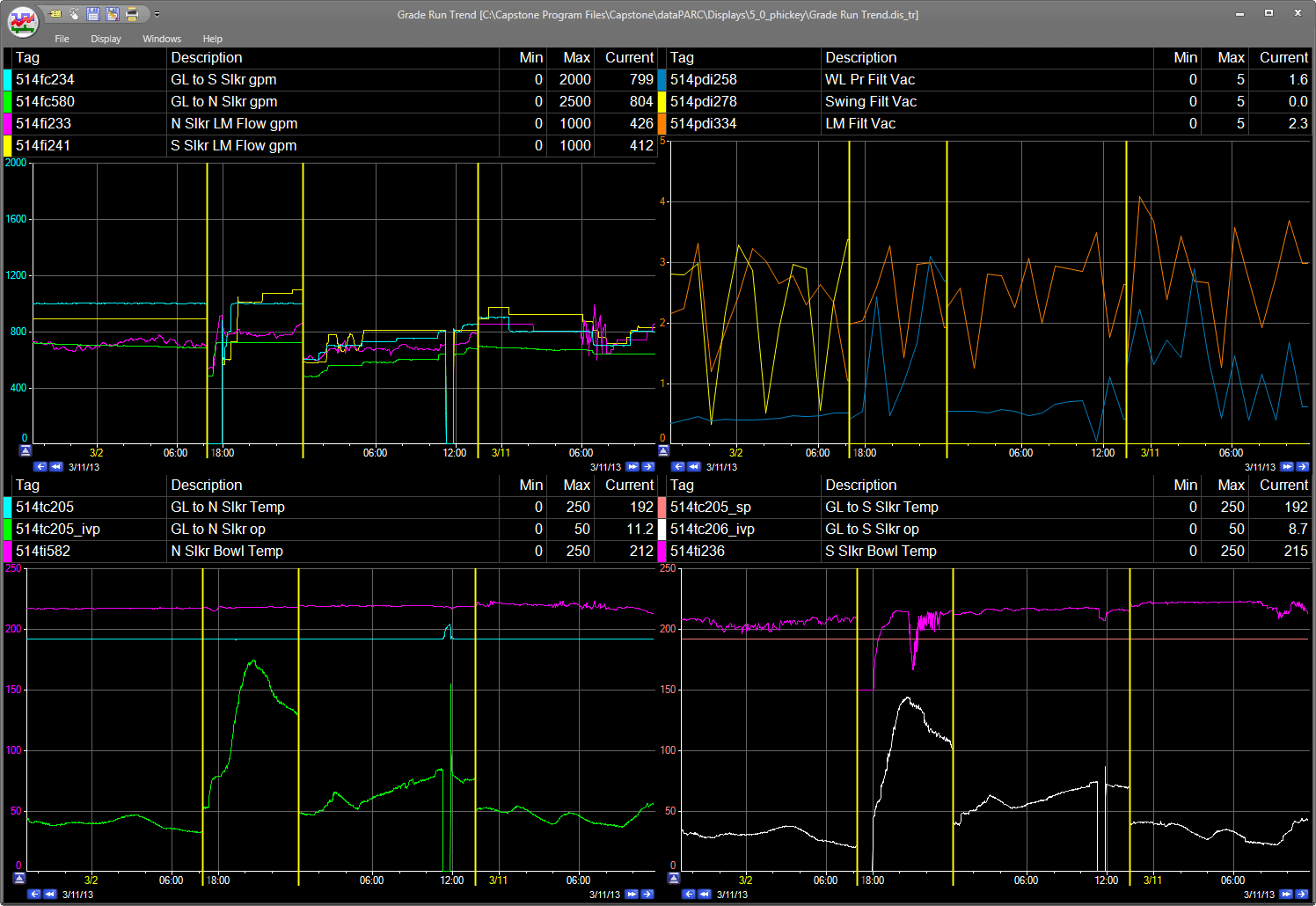Click the Print icon in quick toolbar
Screen dimensions: 1316x906
pos(132,14)
